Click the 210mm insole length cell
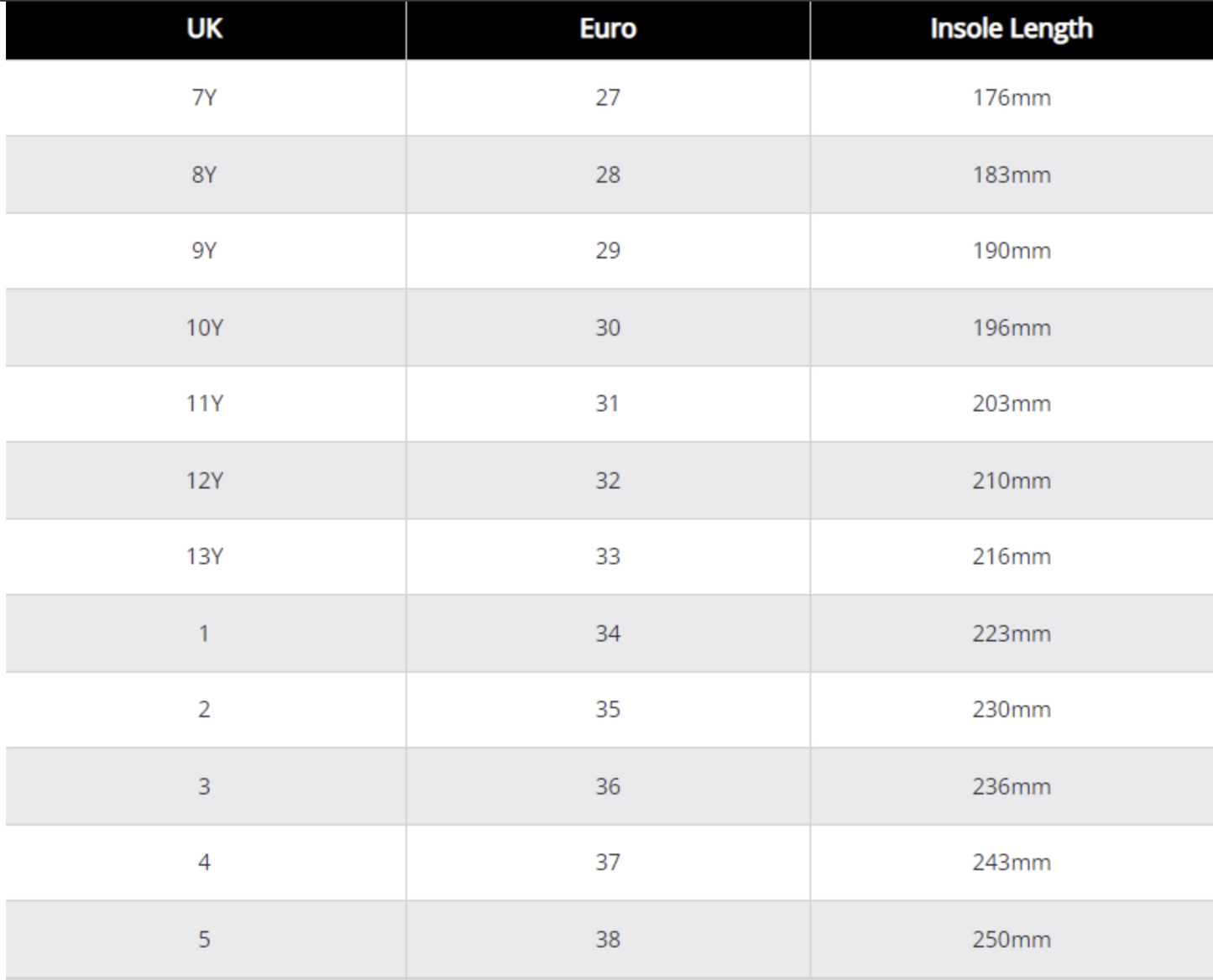 1011,481
